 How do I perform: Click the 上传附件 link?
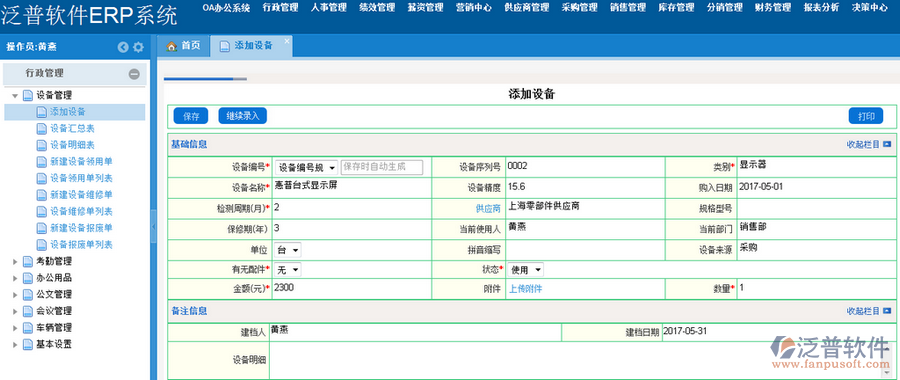point(526,289)
